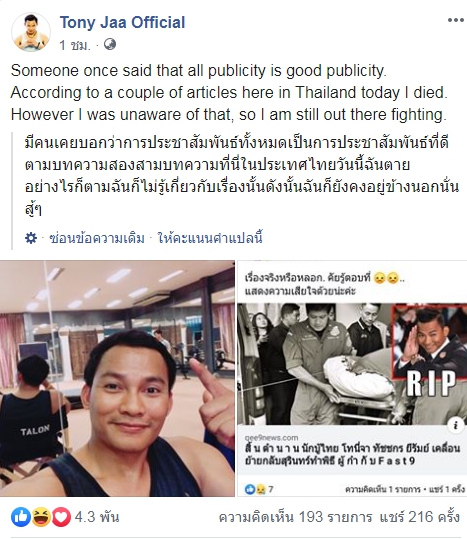
Task: Click the info icon on the article image
Action: [455, 426]
